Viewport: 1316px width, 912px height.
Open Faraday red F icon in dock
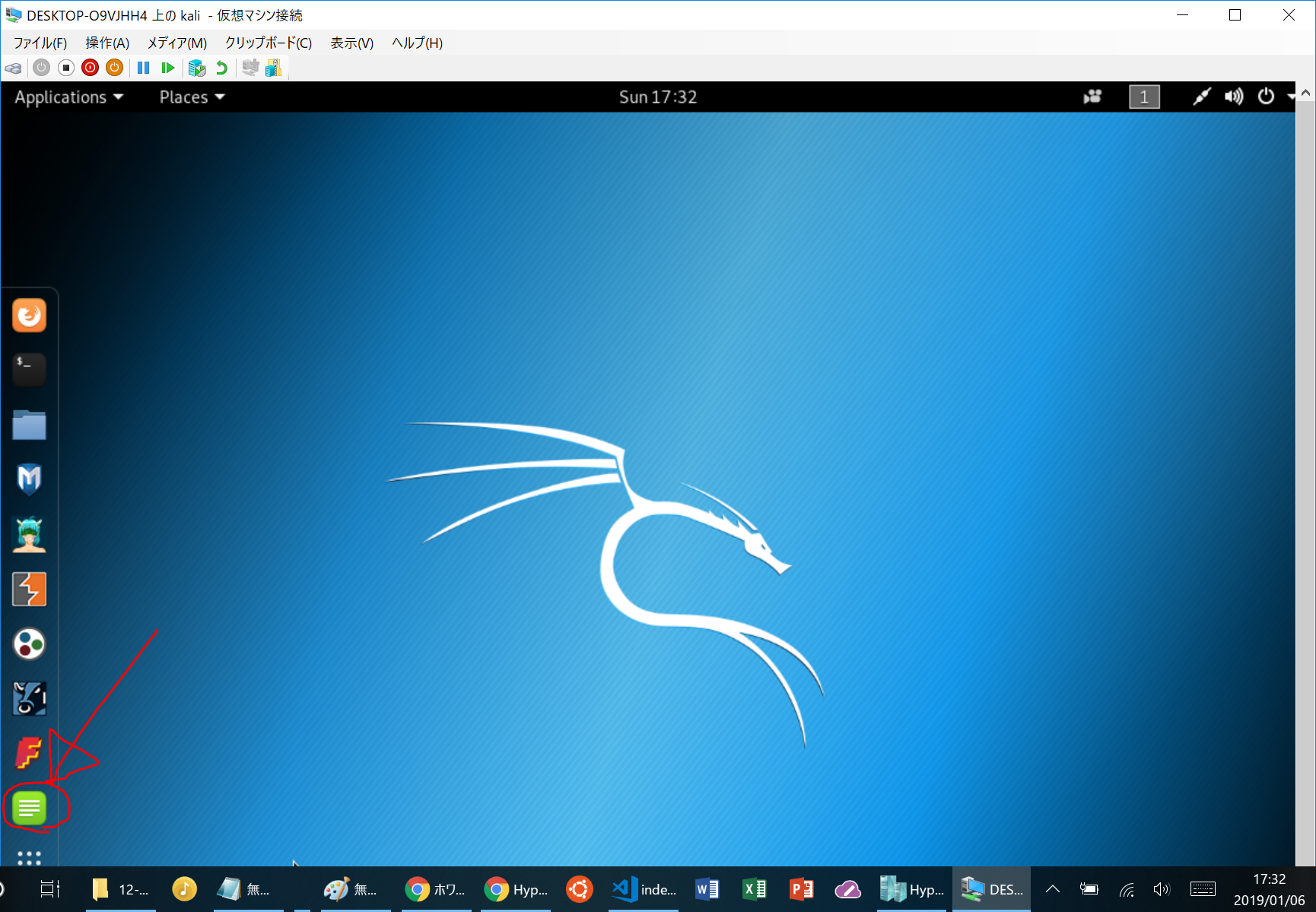pos(29,753)
